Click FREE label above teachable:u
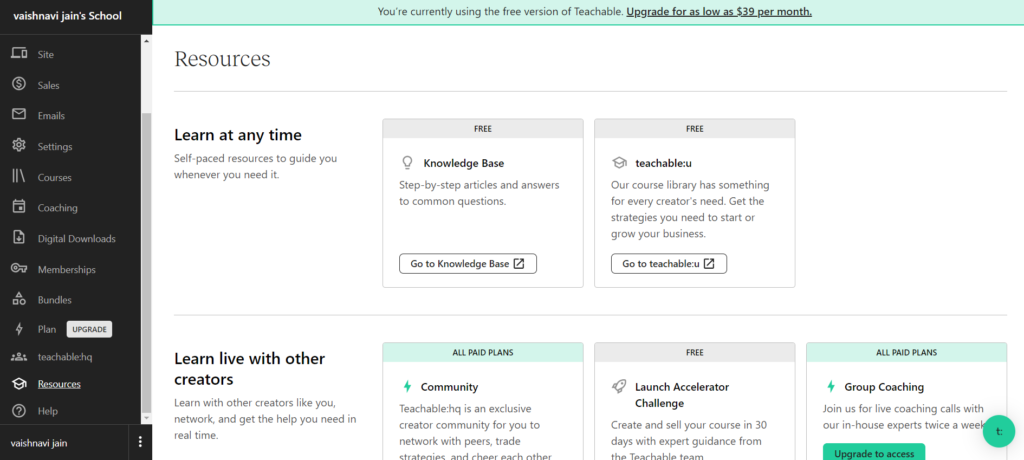1024x460 pixels. point(695,129)
